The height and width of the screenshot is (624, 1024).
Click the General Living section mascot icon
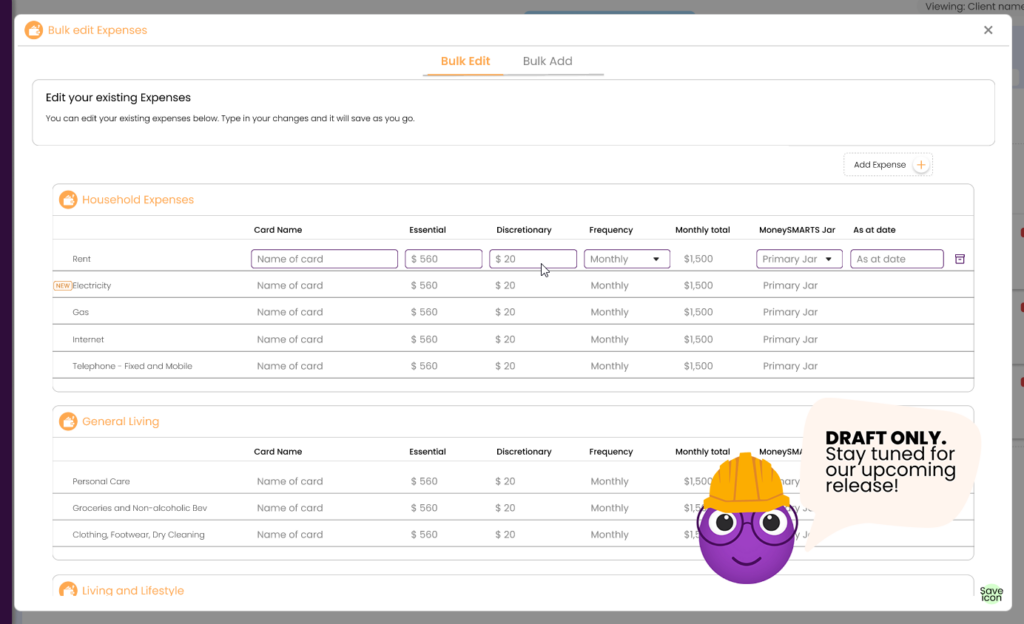click(x=68, y=421)
